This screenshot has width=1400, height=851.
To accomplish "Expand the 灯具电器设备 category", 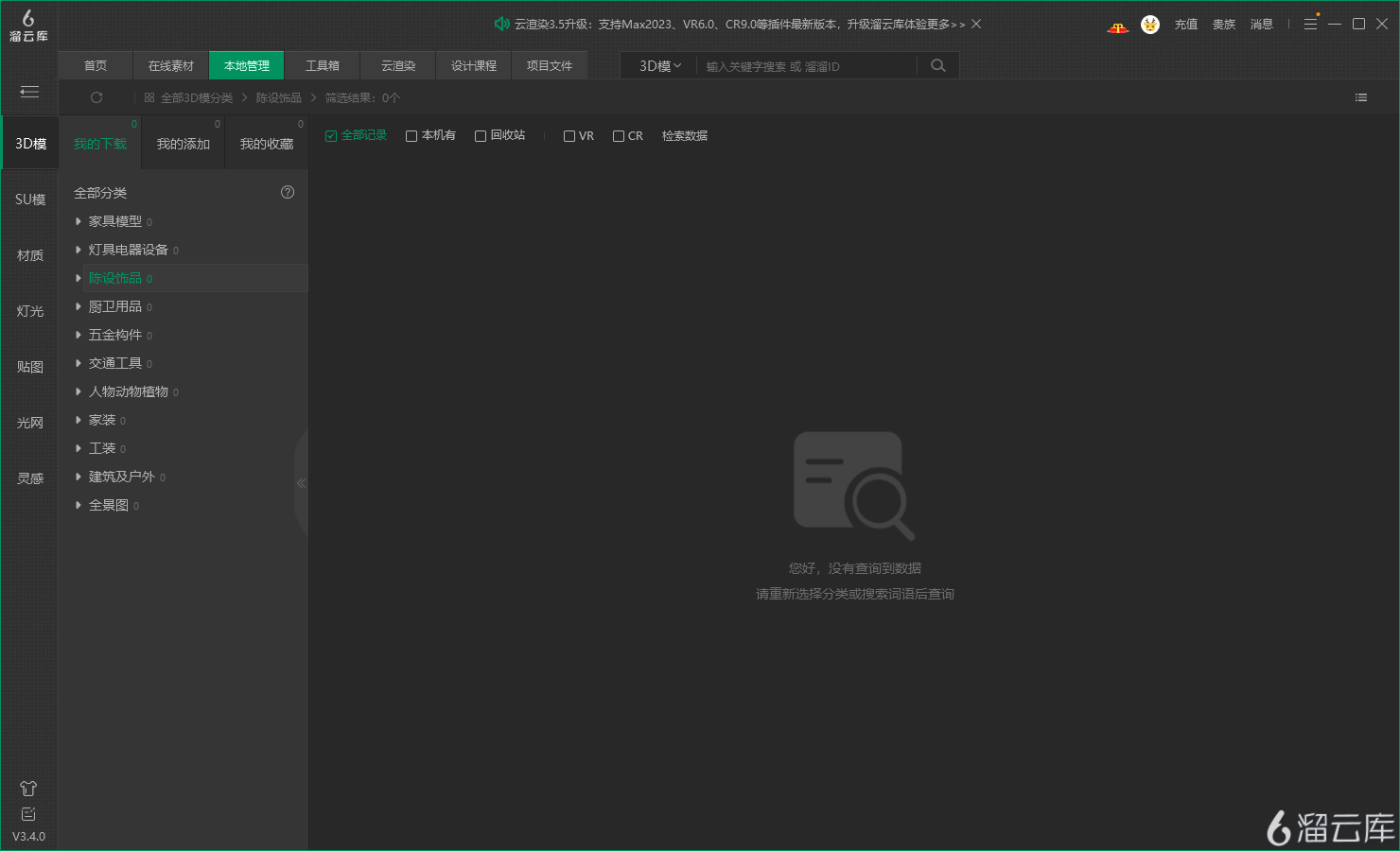I will click(x=79, y=250).
